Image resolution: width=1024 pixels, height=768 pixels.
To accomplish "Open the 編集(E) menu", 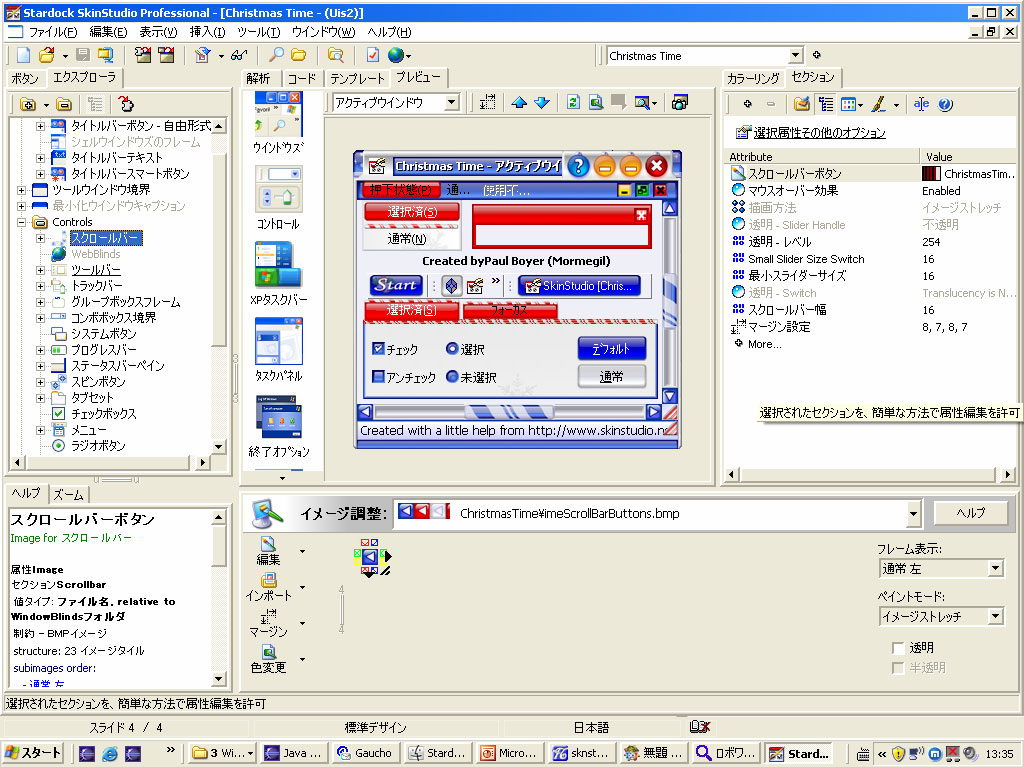I will (108, 32).
